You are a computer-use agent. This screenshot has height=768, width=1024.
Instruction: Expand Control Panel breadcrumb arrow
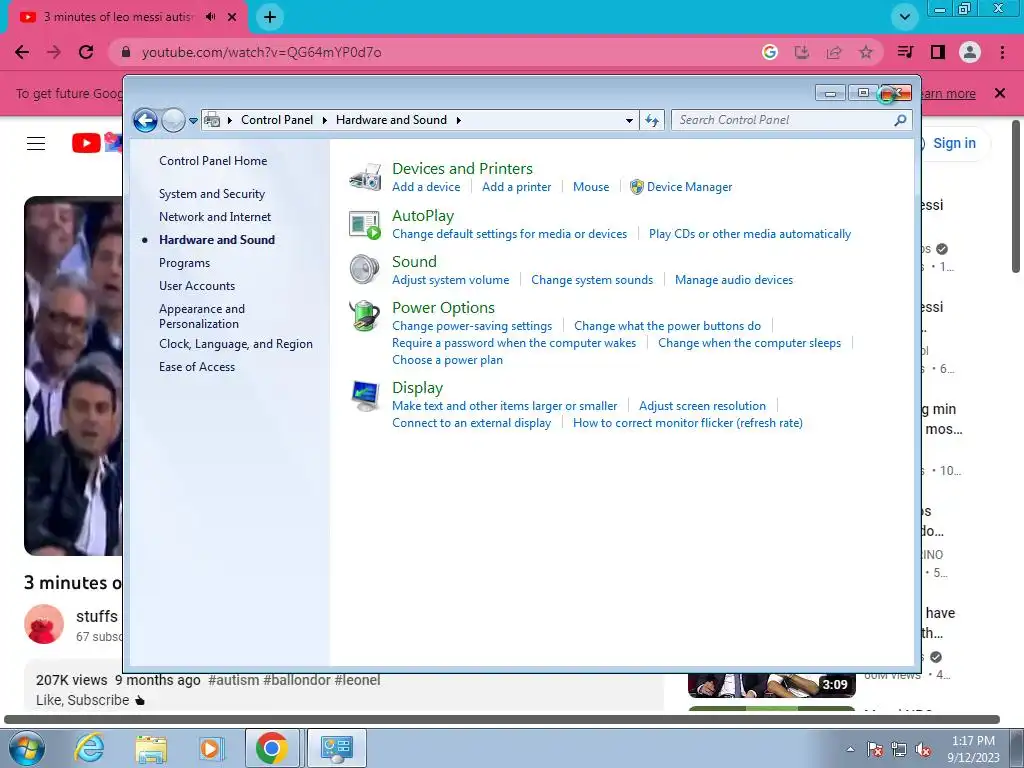[325, 120]
